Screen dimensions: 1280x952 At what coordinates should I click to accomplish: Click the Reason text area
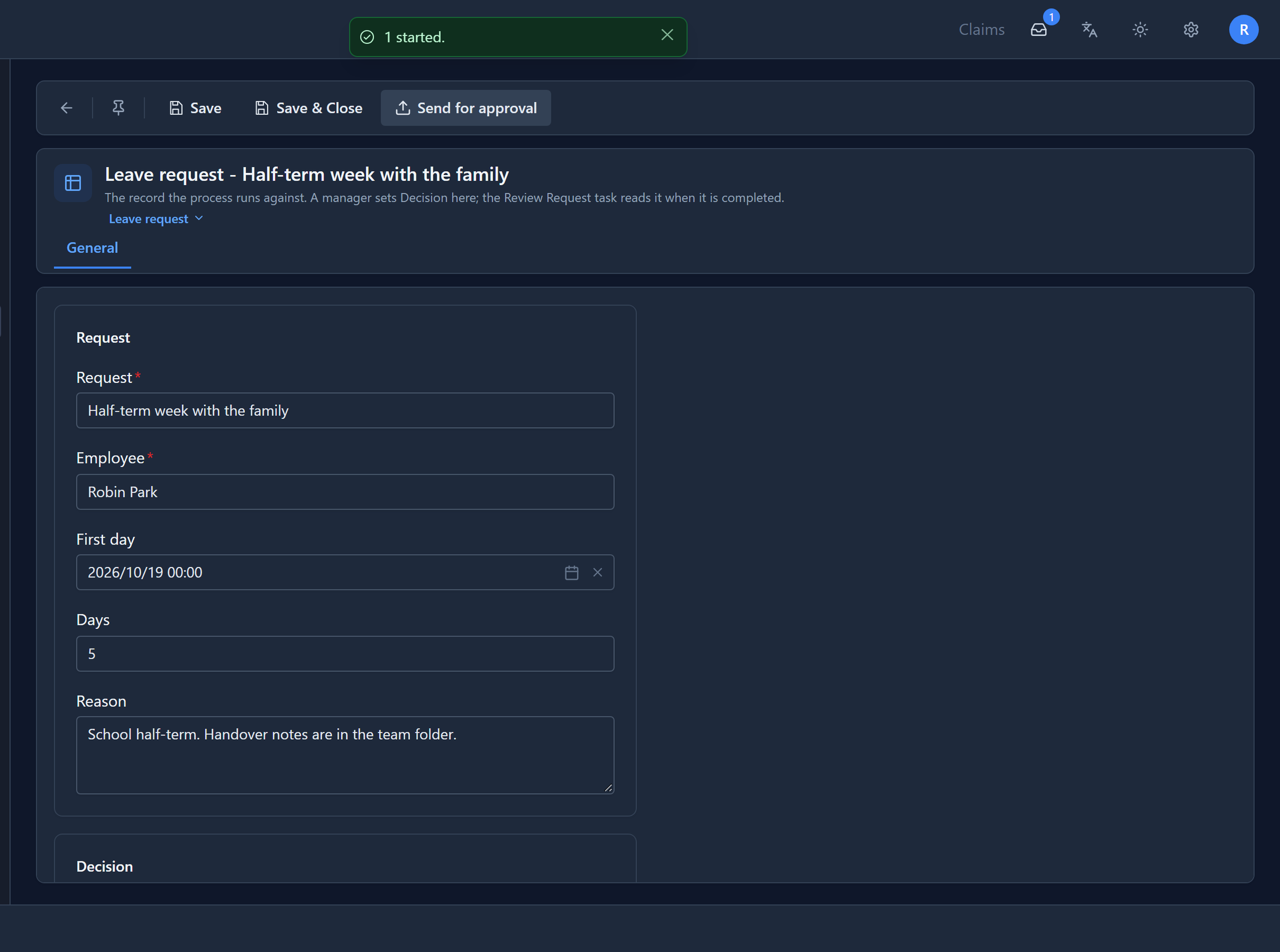point(345,755)
